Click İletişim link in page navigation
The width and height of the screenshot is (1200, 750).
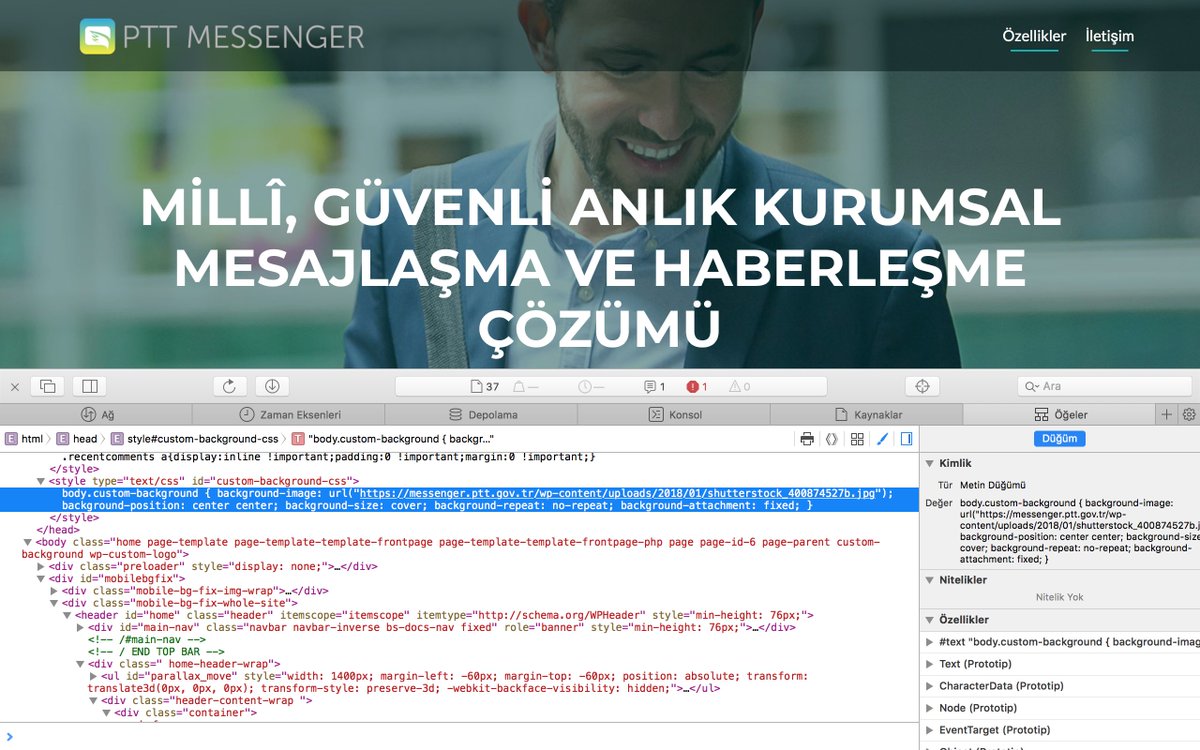(x=1110, y=37)
